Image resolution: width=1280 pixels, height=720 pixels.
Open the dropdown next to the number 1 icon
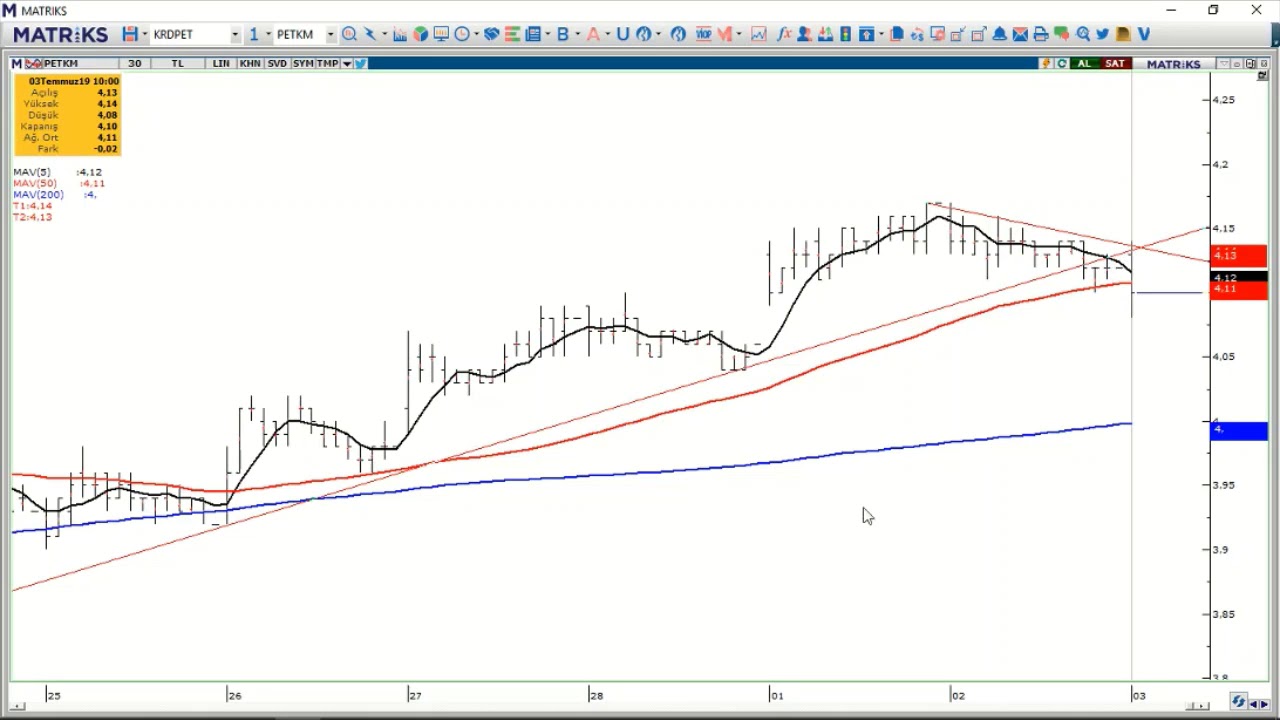coord(268,34)
